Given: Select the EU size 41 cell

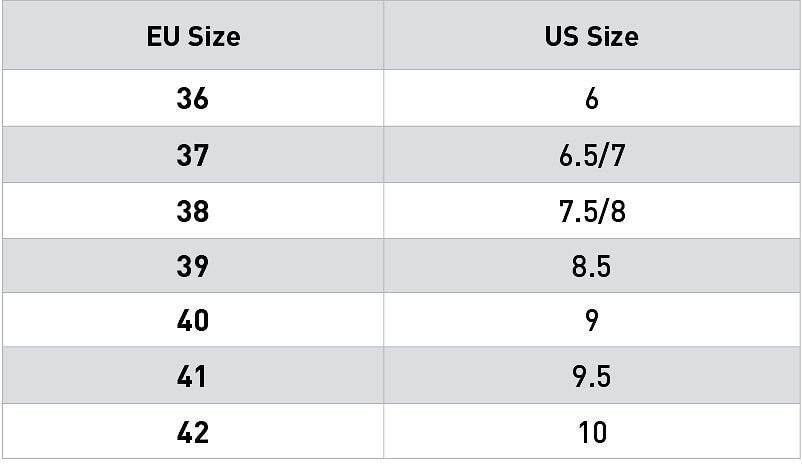Looking at the screenshot, I should 193,377.
